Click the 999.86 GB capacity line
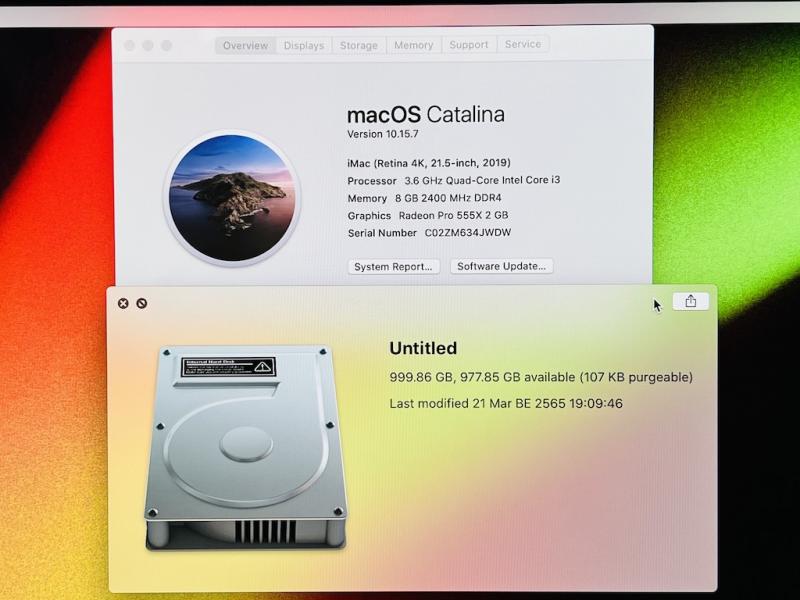Image resolution: width=800 pixels, height=600 pixels. (x=541, y=378)
